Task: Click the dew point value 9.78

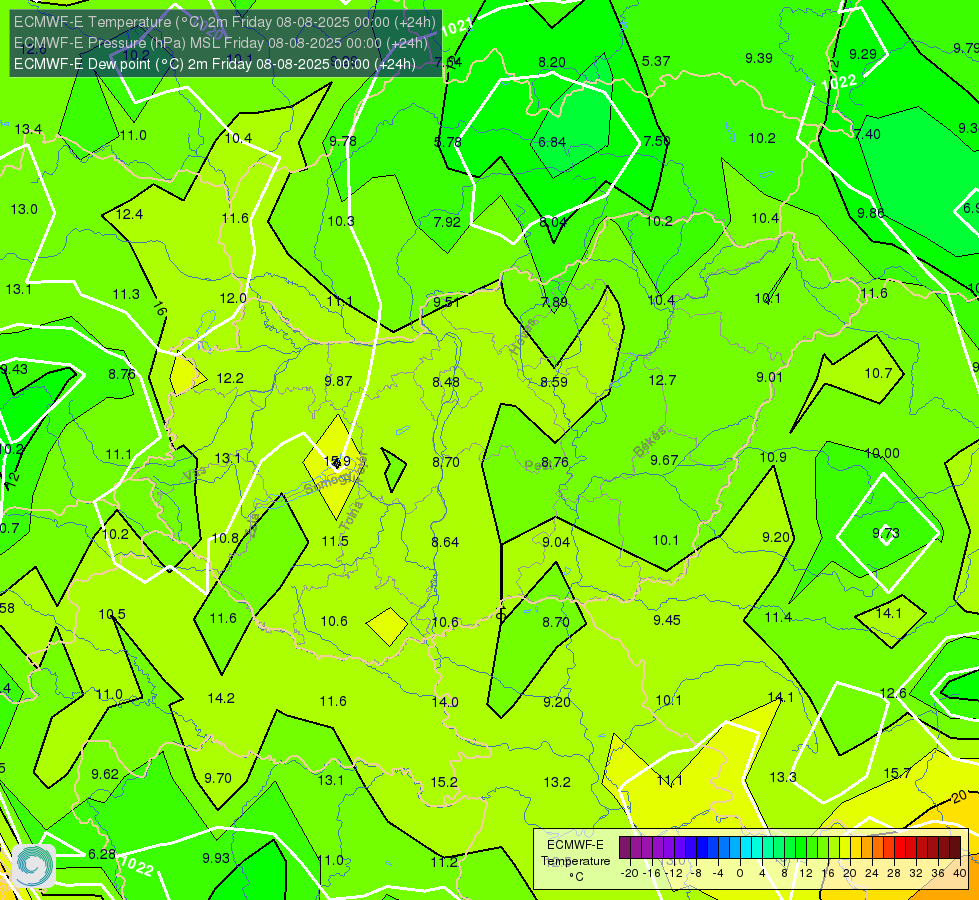Action: (343, 141)
